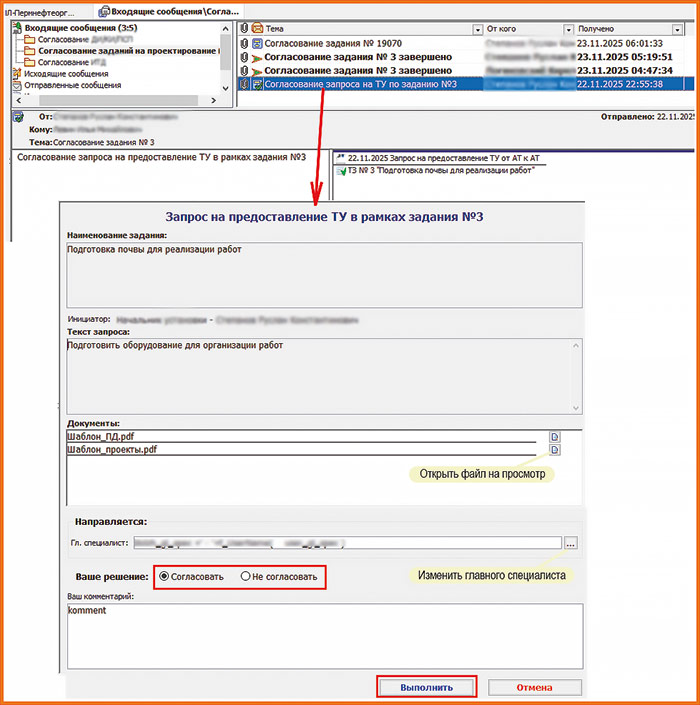Select the Не согласовать radio option

pyautogui.click(x=246, y=577)
